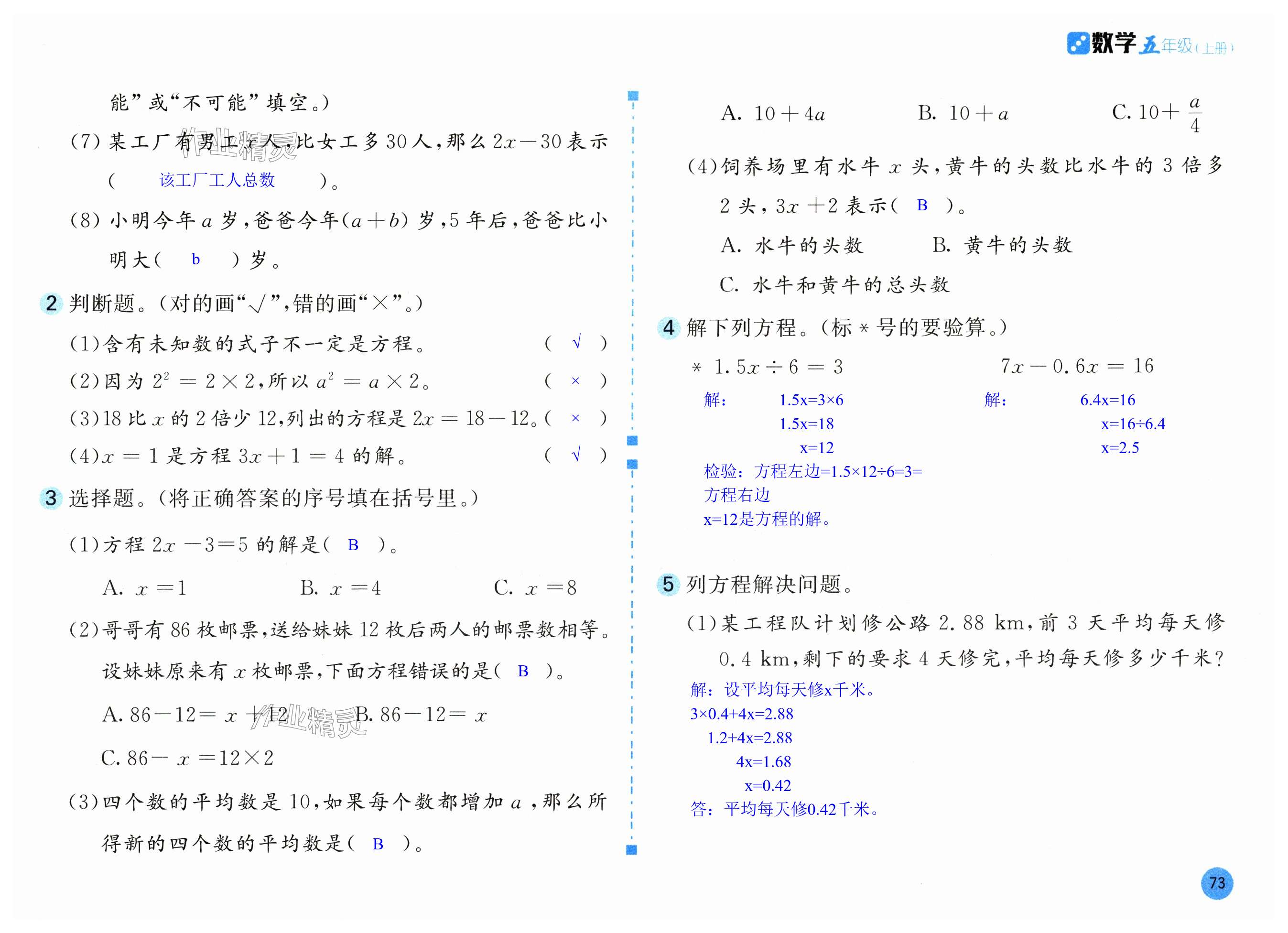Viewport: 1288px width, 933px height.
Task: Click the step 4x=1.68
Action: point(764,761)
